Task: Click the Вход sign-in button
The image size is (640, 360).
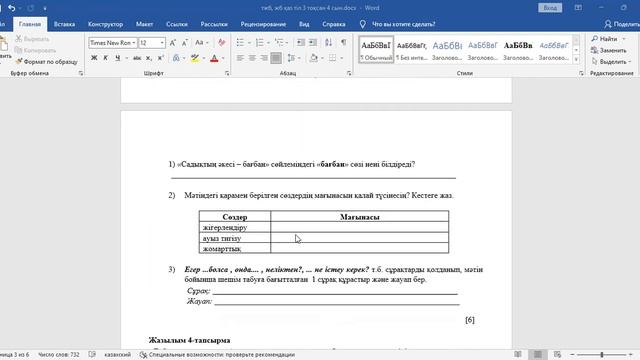Action: 550,8
